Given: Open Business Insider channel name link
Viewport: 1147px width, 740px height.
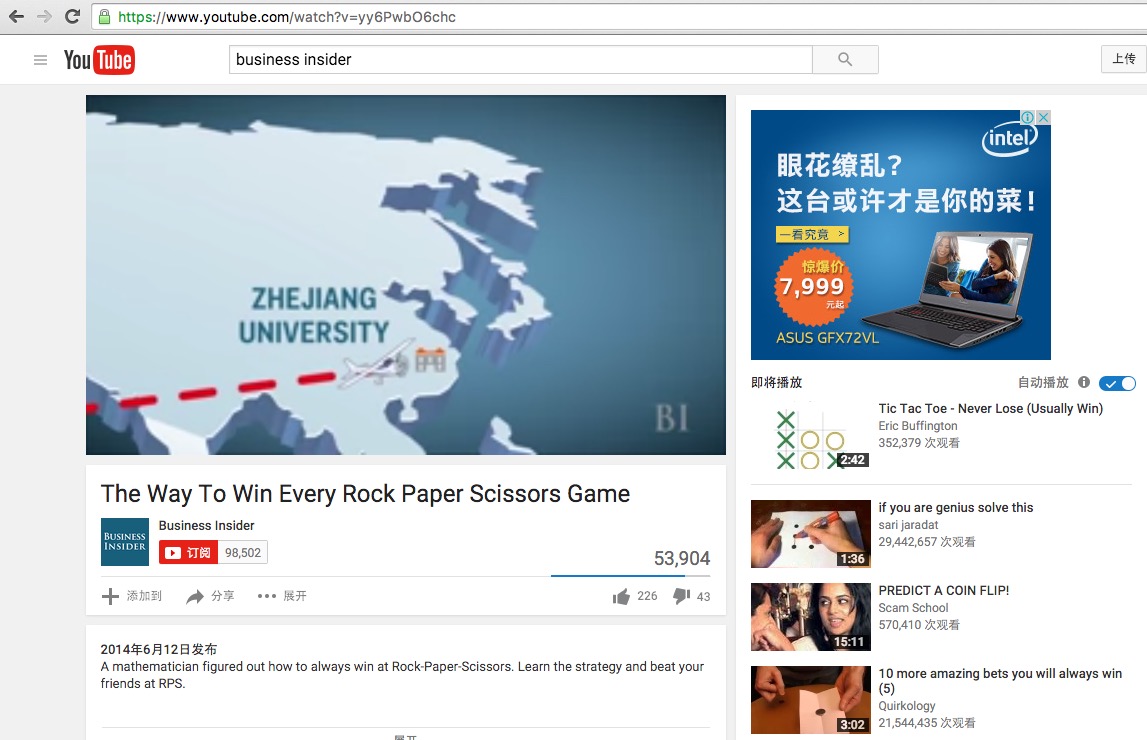Looking at the screenshot, I should 206,525.
